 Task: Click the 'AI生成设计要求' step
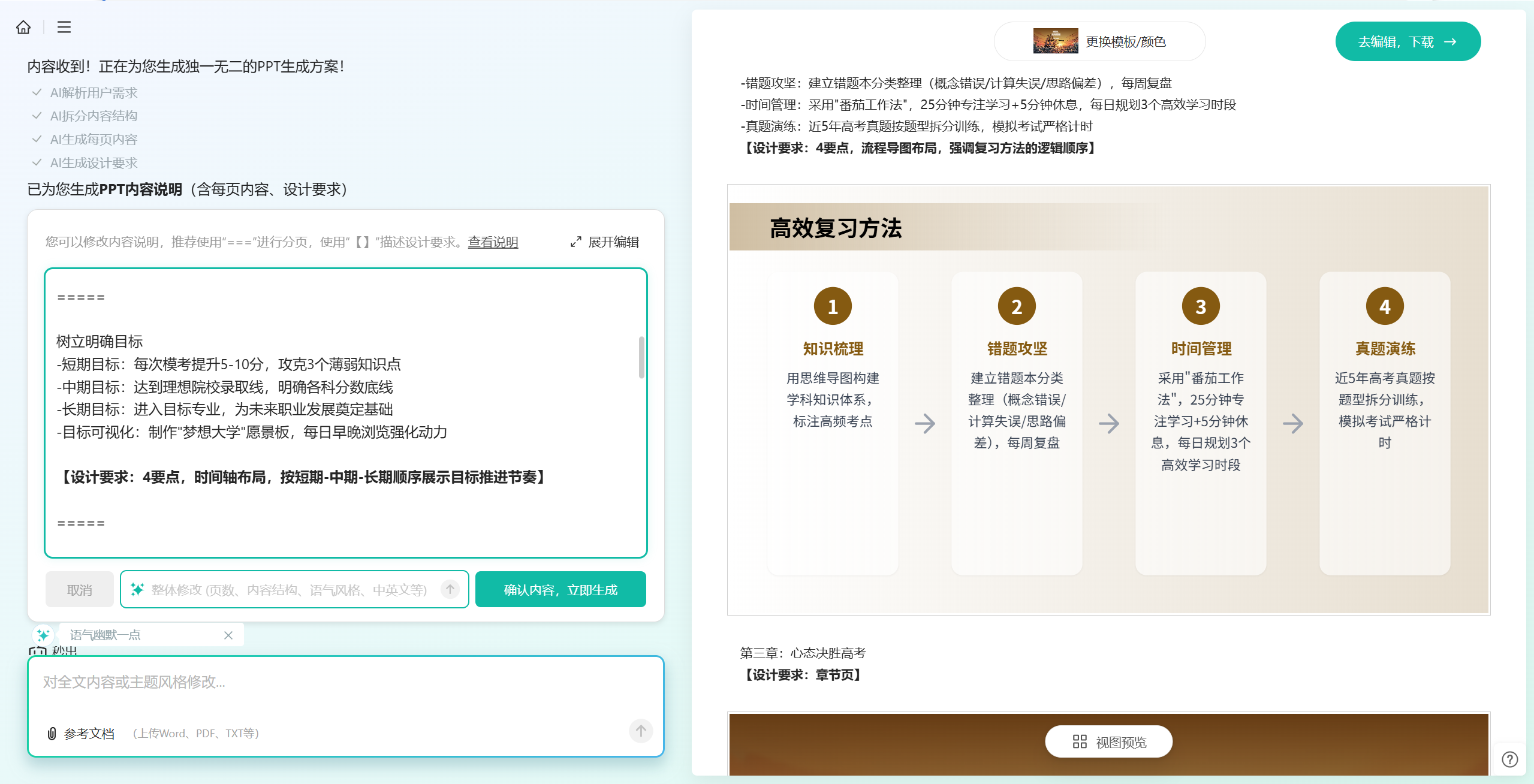click(x=94, y=162)
